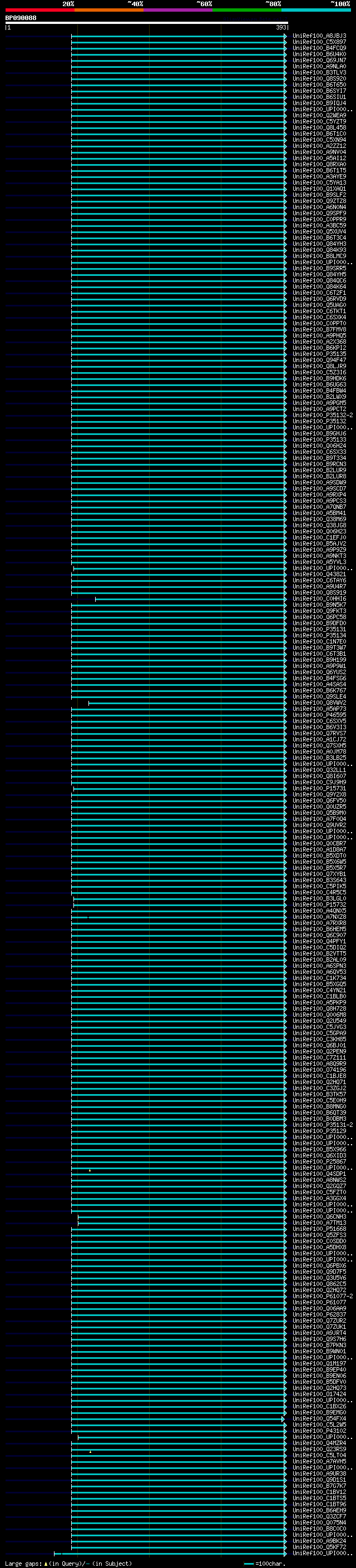Select hit UniRef100_B6K767

coord(319,691)
